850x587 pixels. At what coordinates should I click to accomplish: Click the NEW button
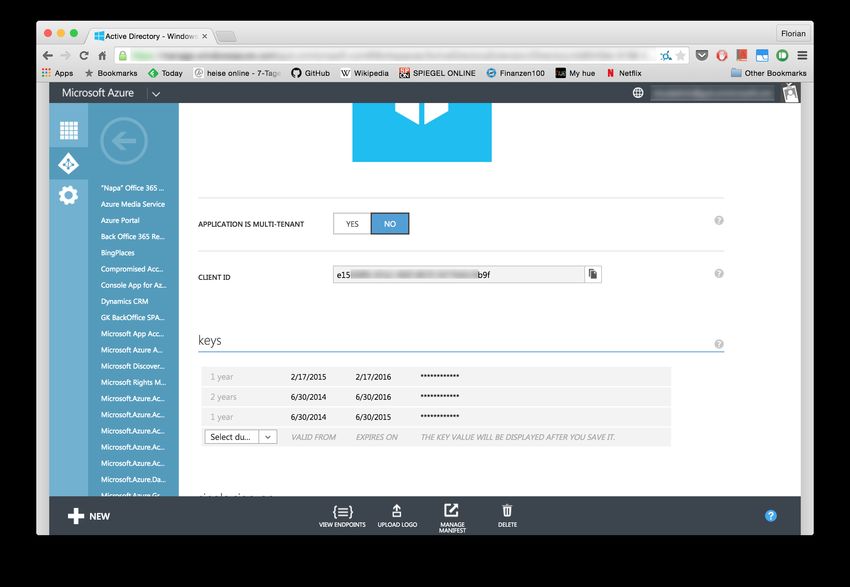pyautogui.click(x=89, y=516)
